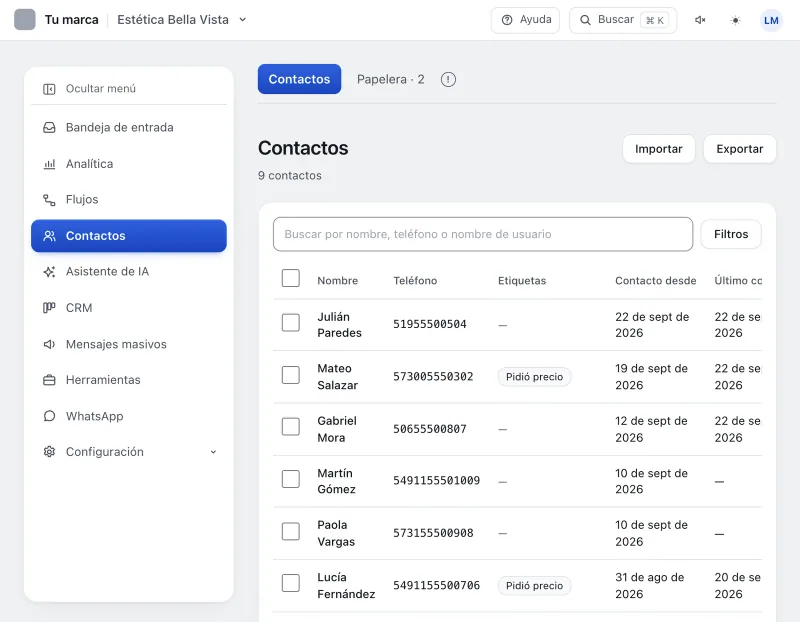Click the Importar button
The height and width of the screenshot is (622, 800).
click(658, 149)
